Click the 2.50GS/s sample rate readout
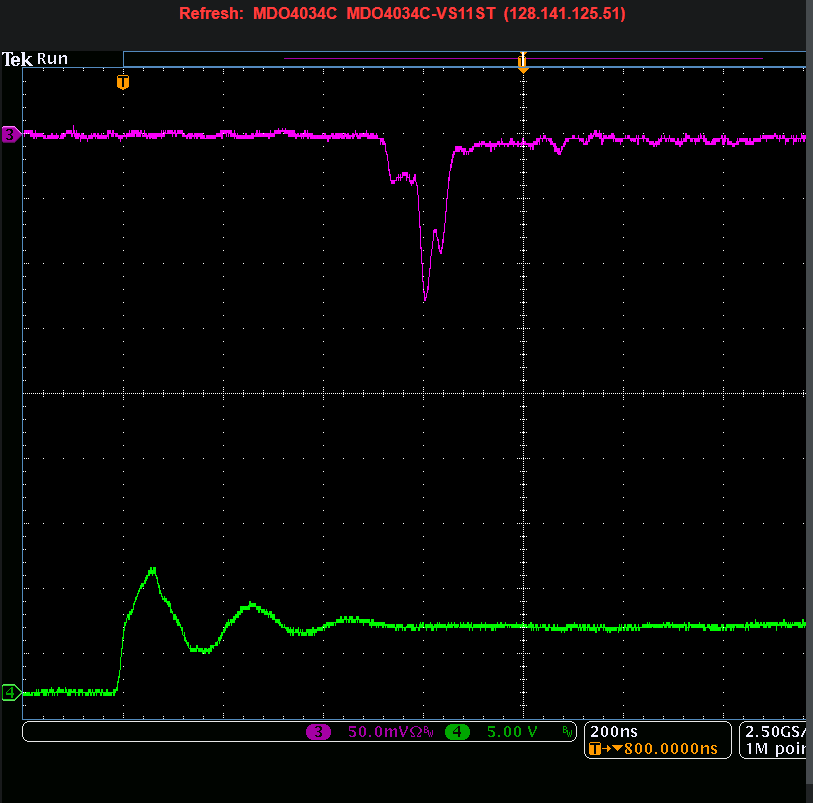The width and height of the screenshot is (813, 803). click(777, 732)
